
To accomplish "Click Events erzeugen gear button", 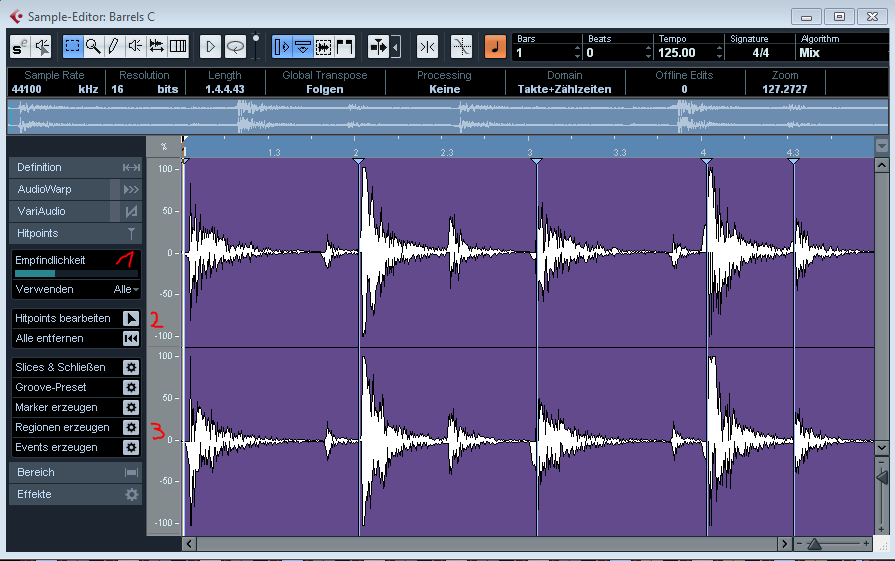I will coord(131,447).
